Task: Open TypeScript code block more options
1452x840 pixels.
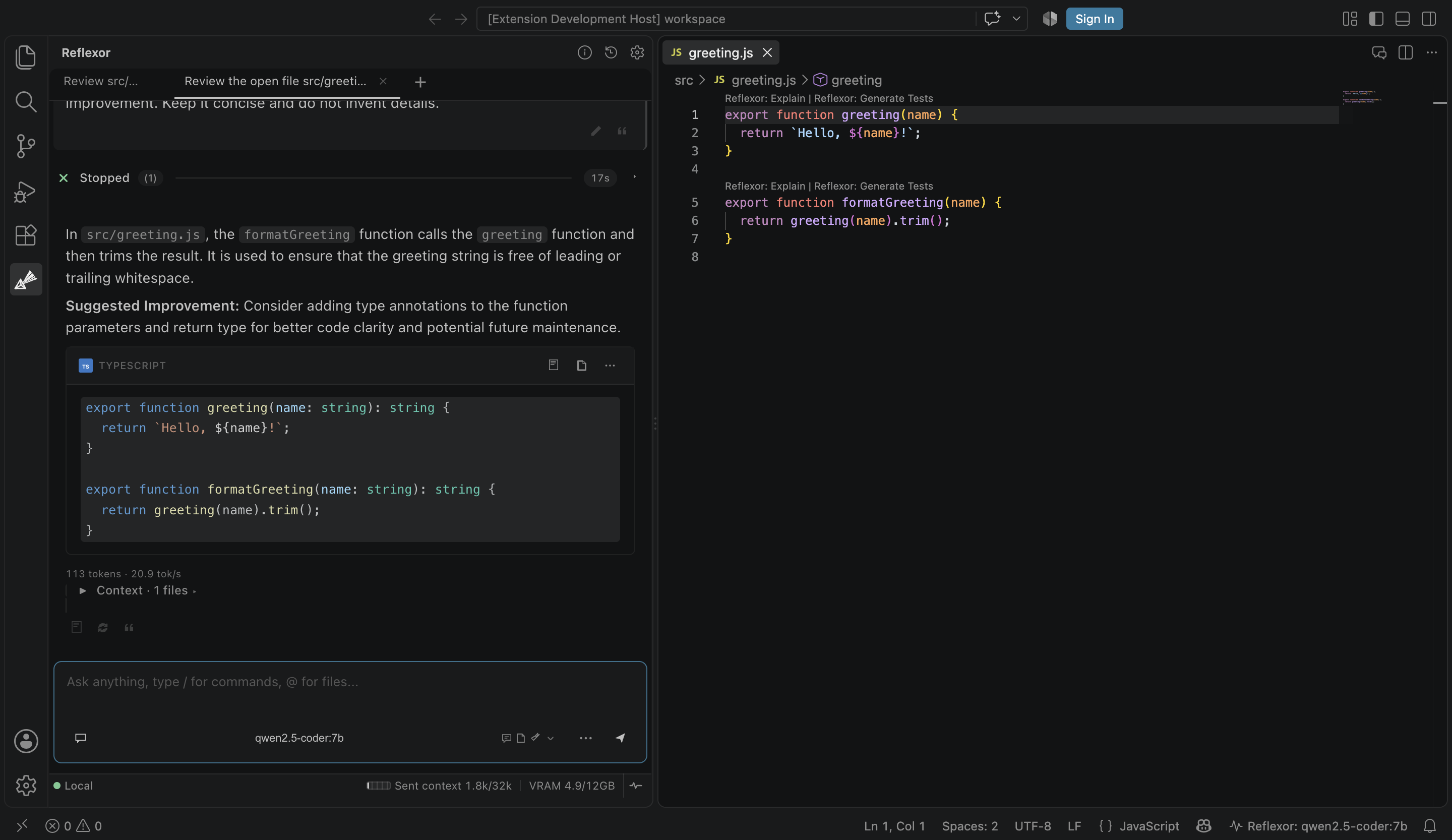Action: pos(610,365)
